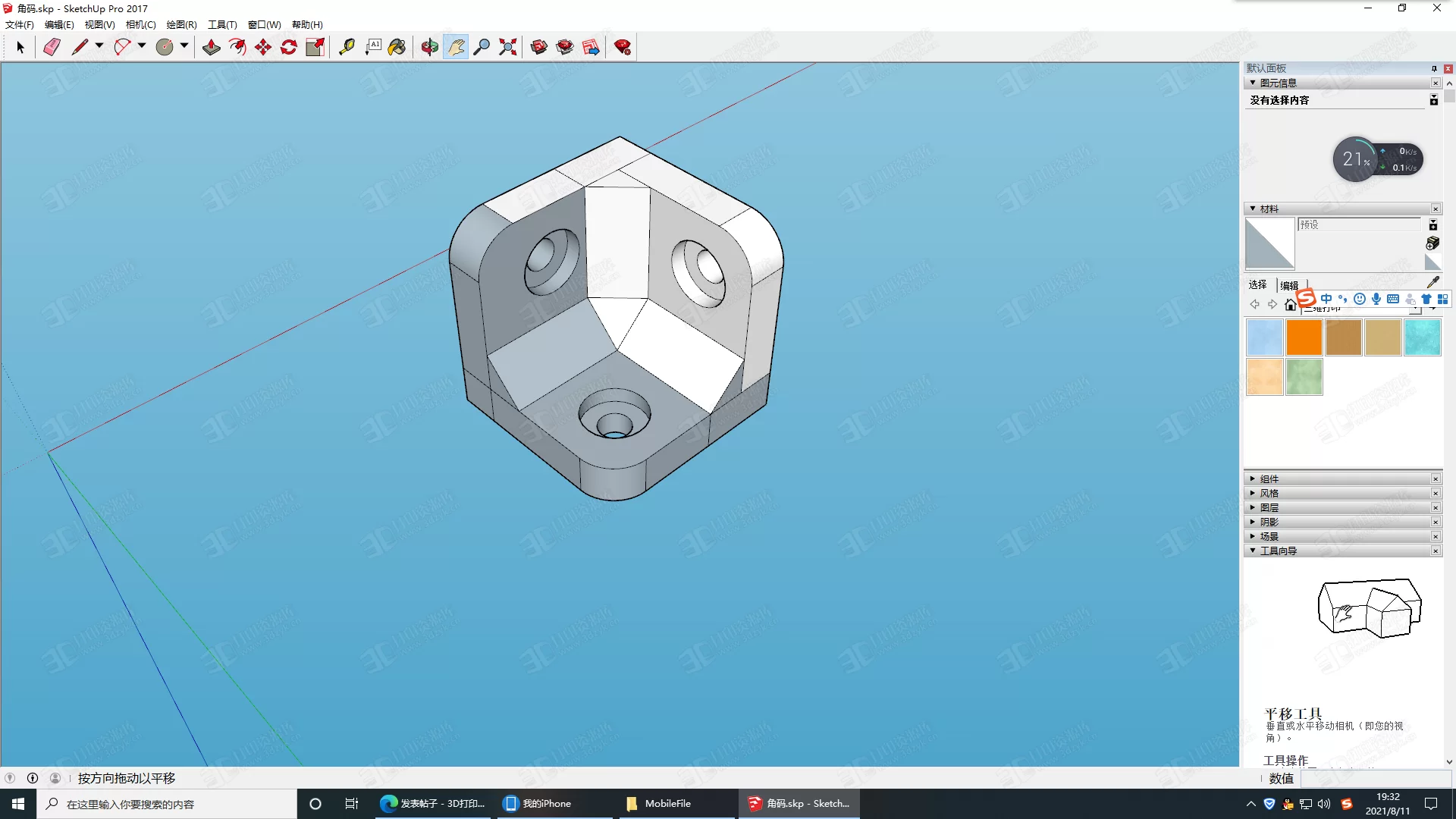This screenshot has height=819, width=1456.
Task: Switch to the 编辑 materials tab
Action: 1290,286
